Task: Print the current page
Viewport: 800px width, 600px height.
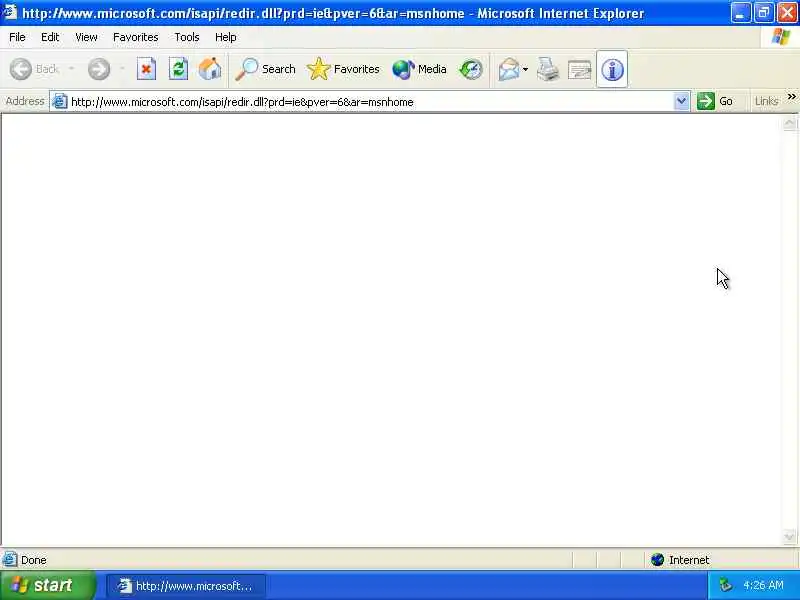Action: pyautogui.click(x=548, y=69)
